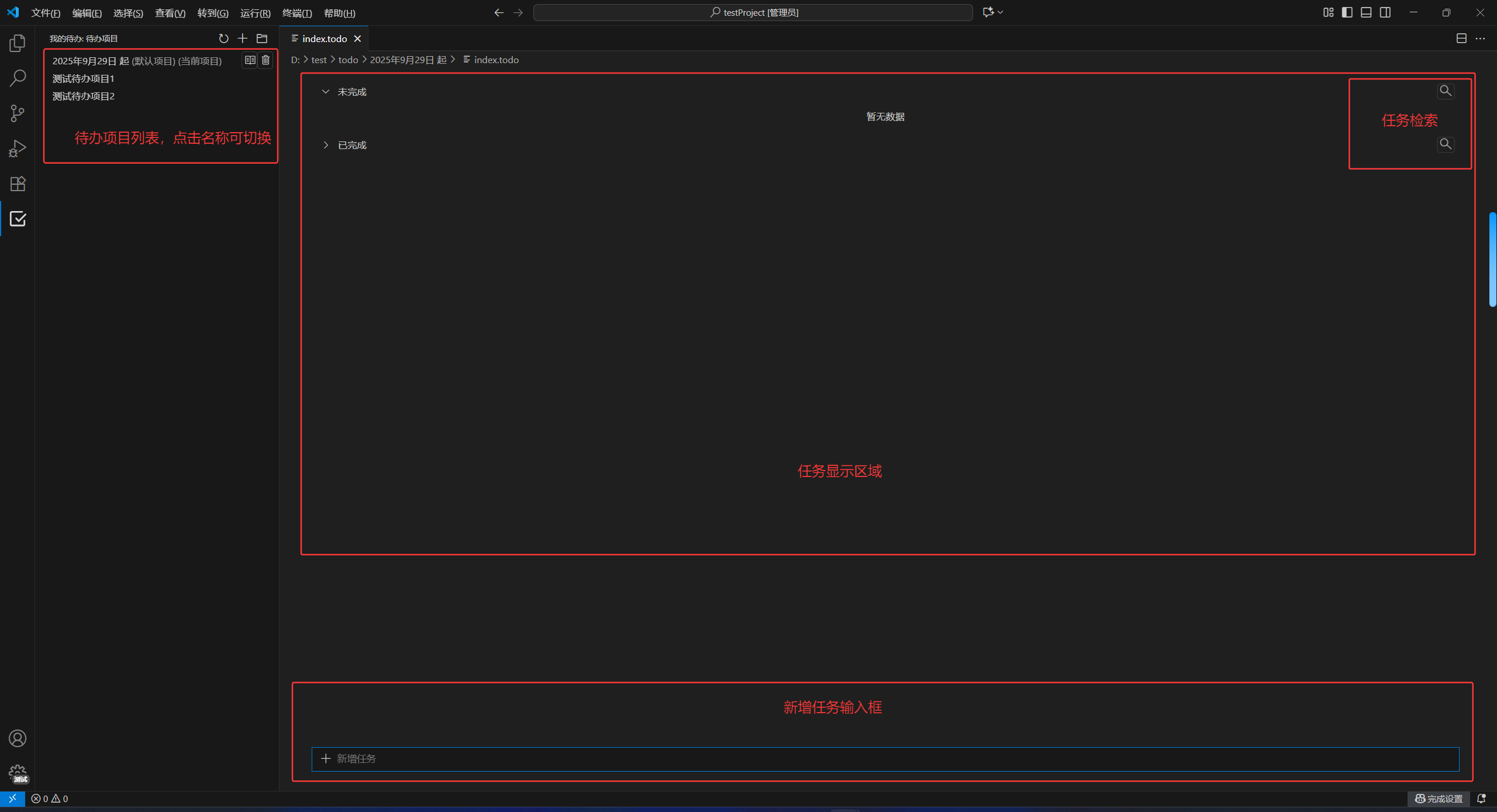Open the folder icon in todo panel header
The width and height of the screenshot is (1497, 812).
pos(262,39)
